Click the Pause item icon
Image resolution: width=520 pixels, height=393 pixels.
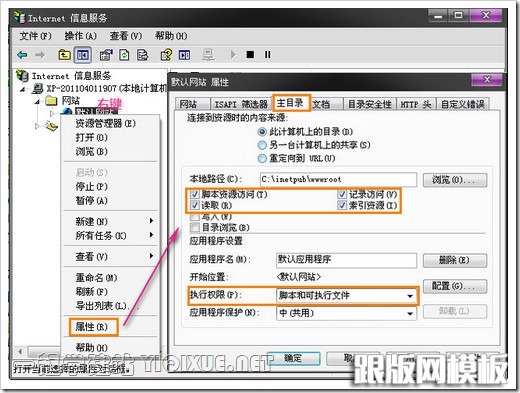coord(268,54)
